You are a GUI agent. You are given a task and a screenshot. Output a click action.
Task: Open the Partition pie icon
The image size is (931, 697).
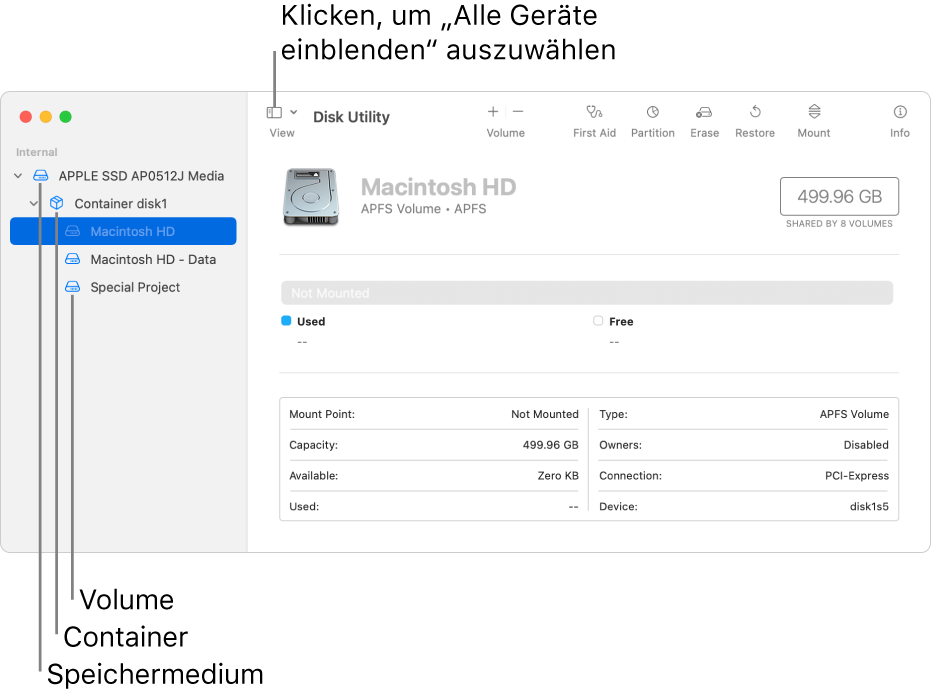click(653, 112)
